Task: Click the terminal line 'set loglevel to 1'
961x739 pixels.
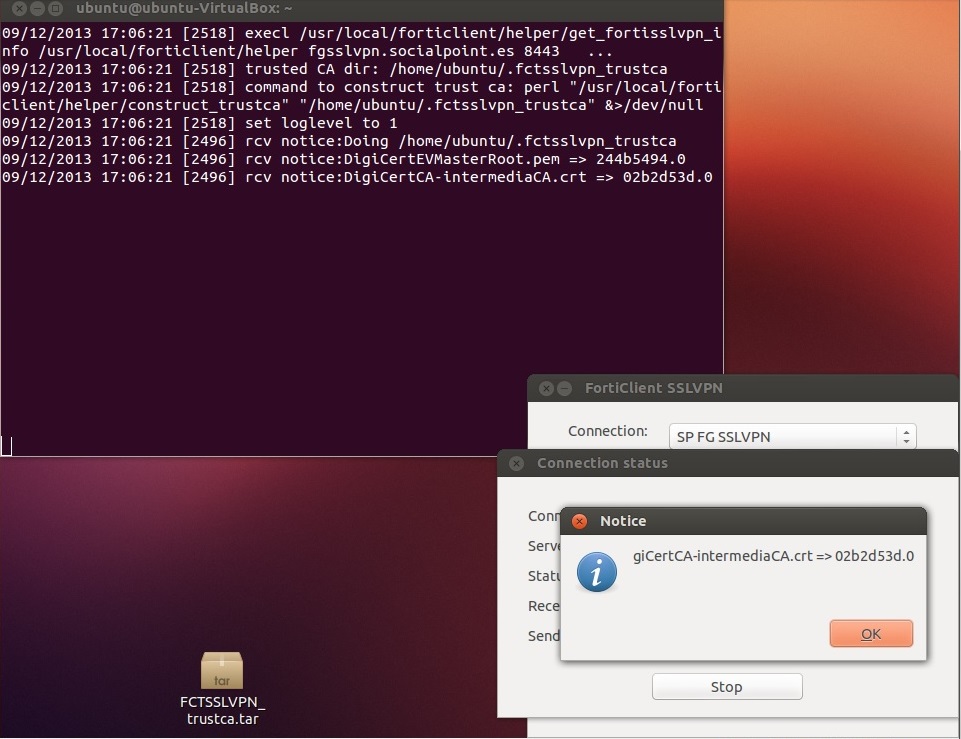Action: [x=200, y=123]
